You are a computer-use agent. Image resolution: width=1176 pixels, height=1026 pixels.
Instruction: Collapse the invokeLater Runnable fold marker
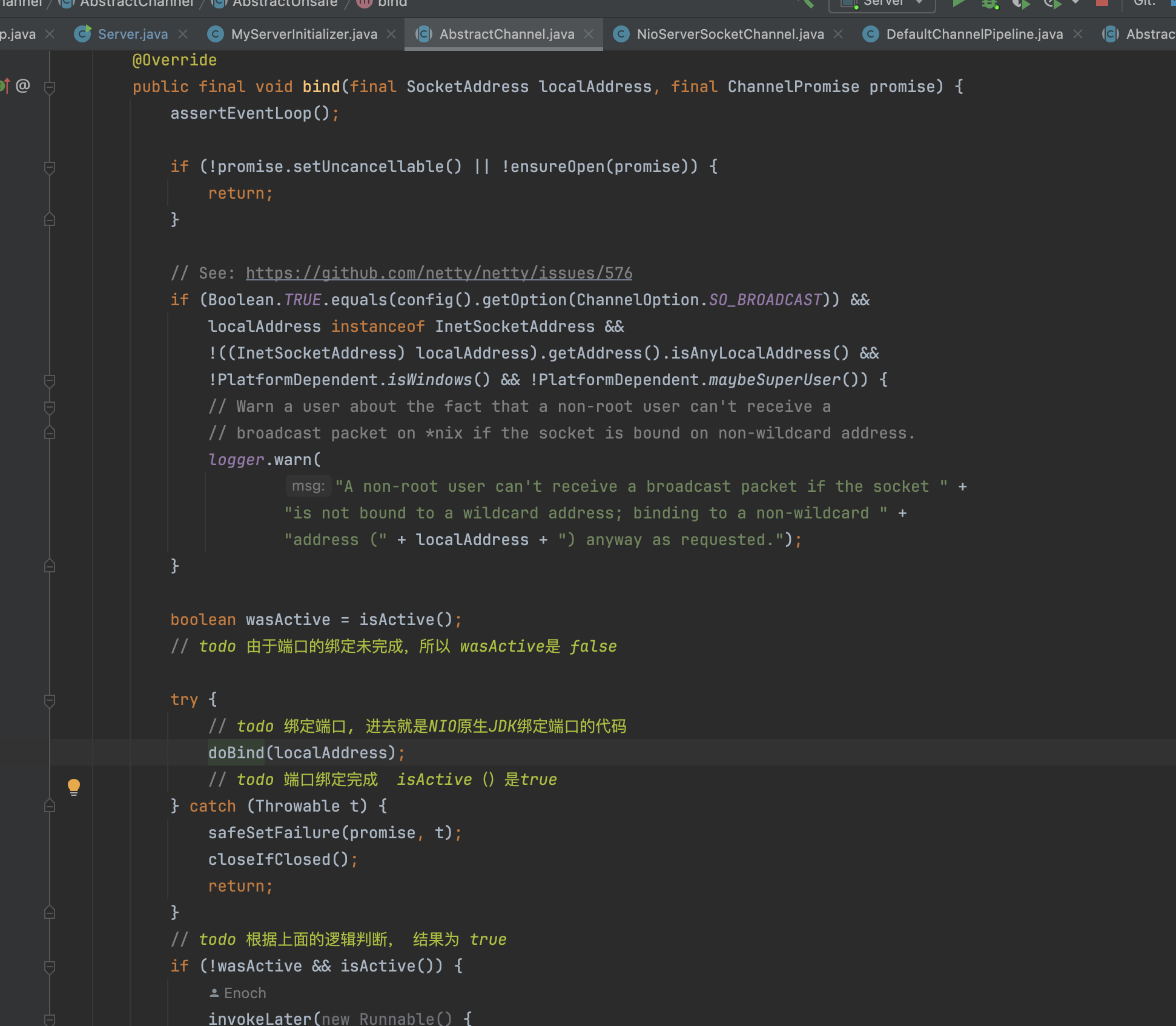coord(50,1019)
